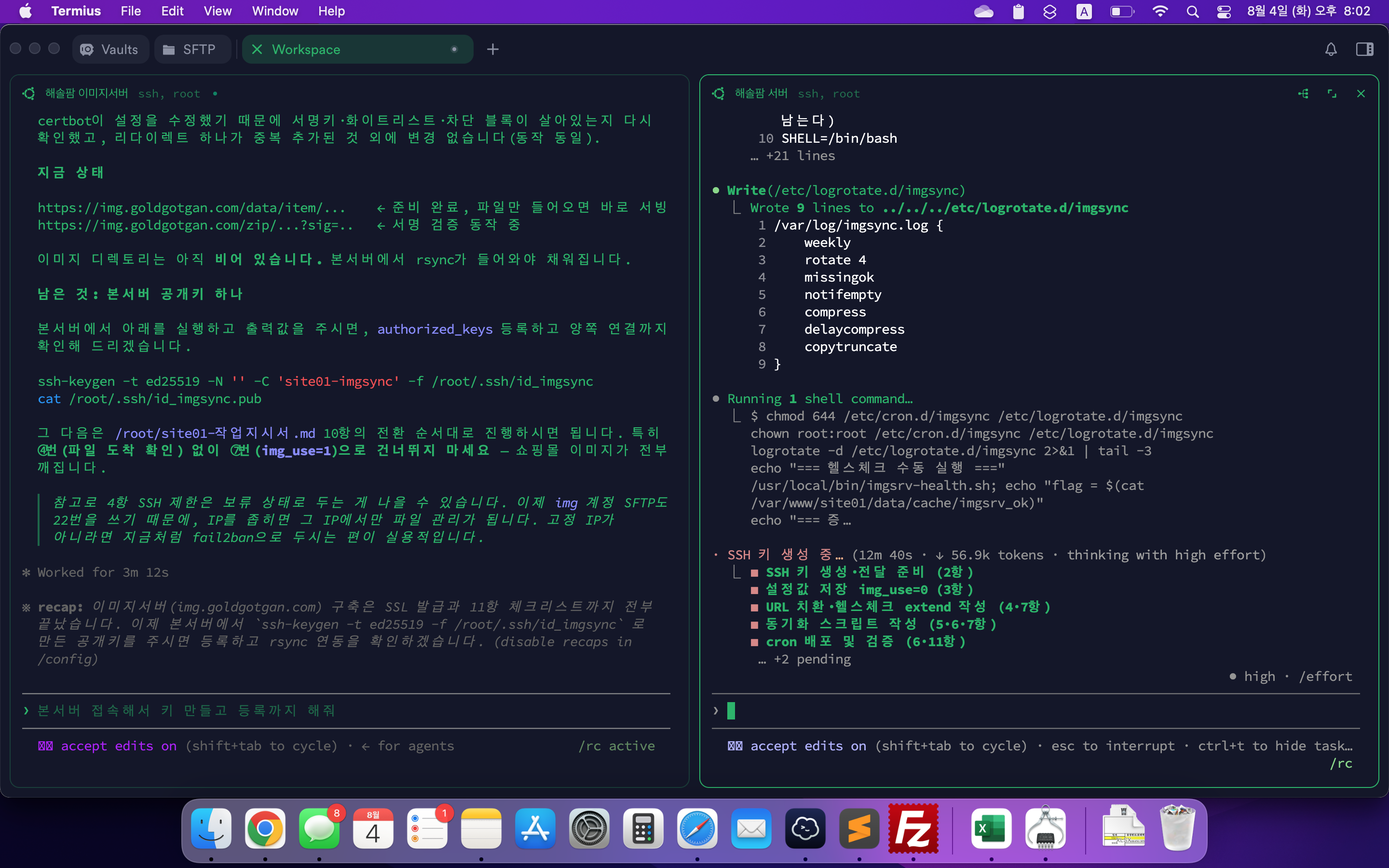This screenshot has width=1389, height=868.
Task: Toggle the right sidebar panel
Action: tap(1364, 49)
